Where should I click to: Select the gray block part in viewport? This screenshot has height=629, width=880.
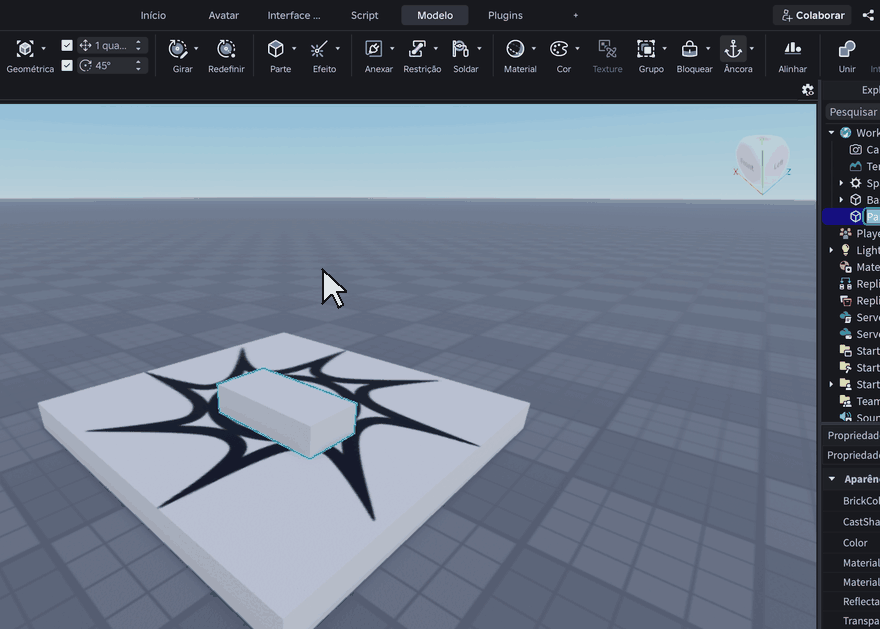pos(287,412)
